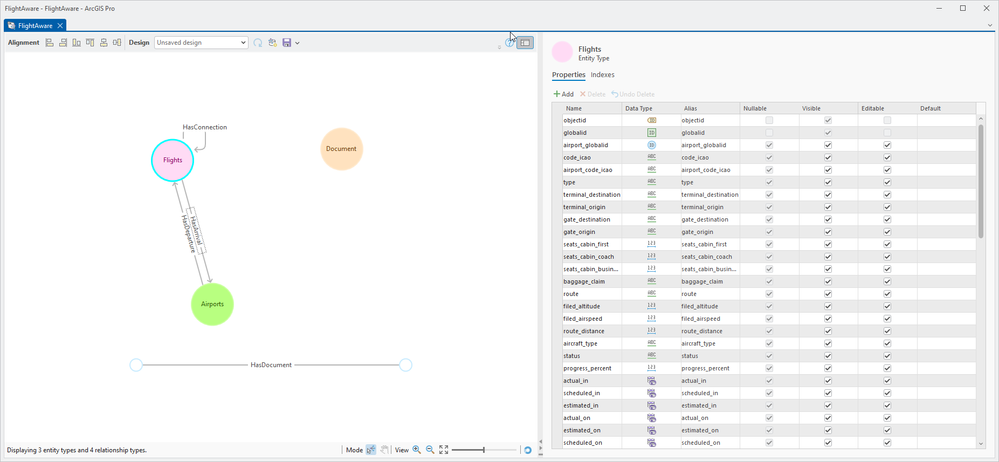
Task: Open data type cell for aircraft_type
Action: [x=651, y=343]
